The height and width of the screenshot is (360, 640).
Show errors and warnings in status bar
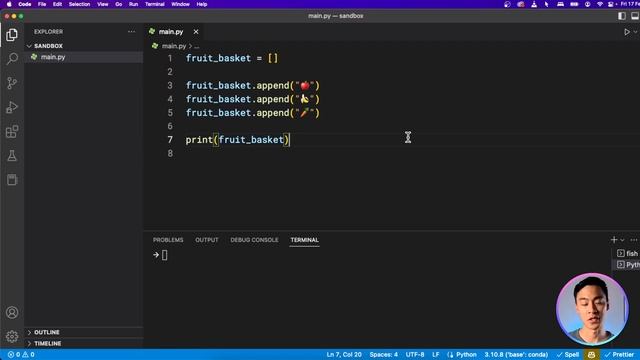point(21,355)
